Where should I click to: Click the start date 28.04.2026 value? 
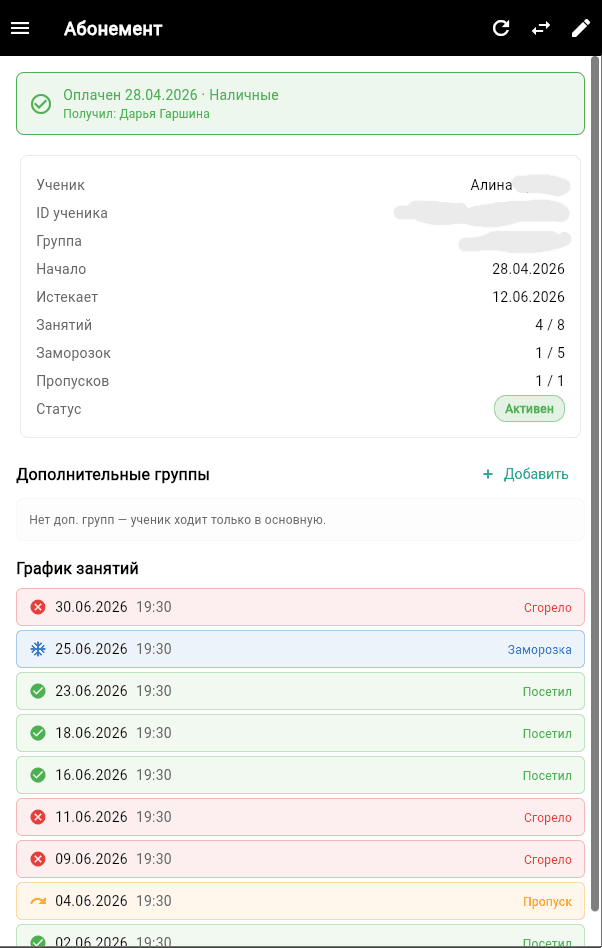[x=528, y=269]
